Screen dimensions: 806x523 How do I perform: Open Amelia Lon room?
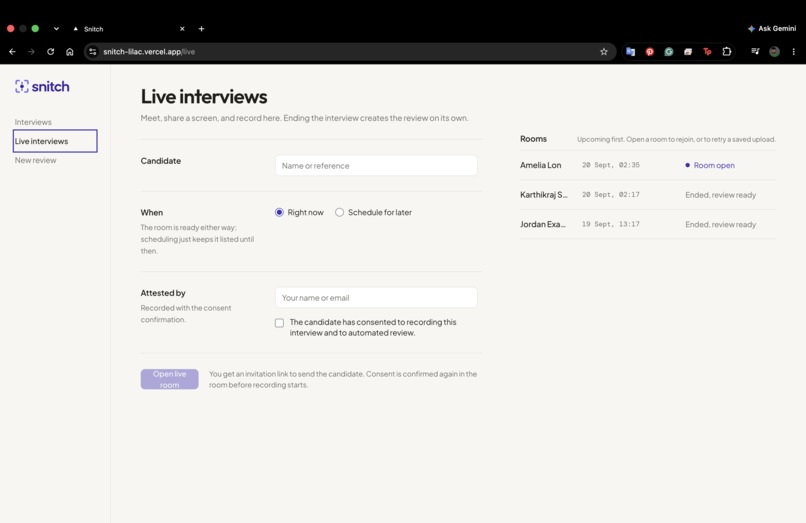coord(648,165)
